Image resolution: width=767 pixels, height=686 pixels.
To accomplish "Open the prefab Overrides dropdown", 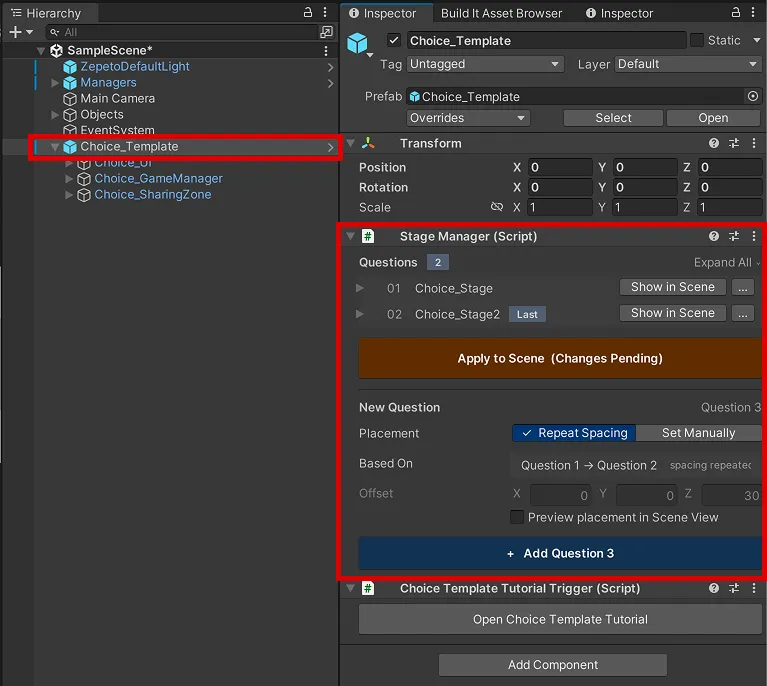I will [x=468, y=118].
